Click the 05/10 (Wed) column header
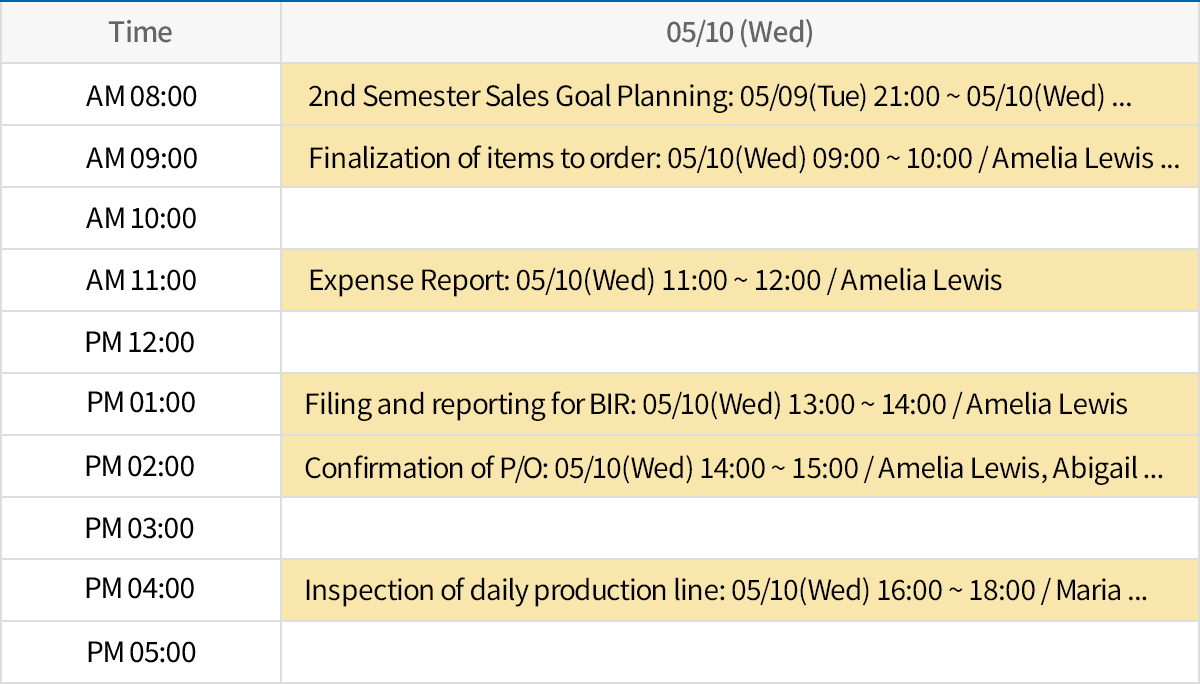Viewport: 1200px width, 684px height. 740,33
